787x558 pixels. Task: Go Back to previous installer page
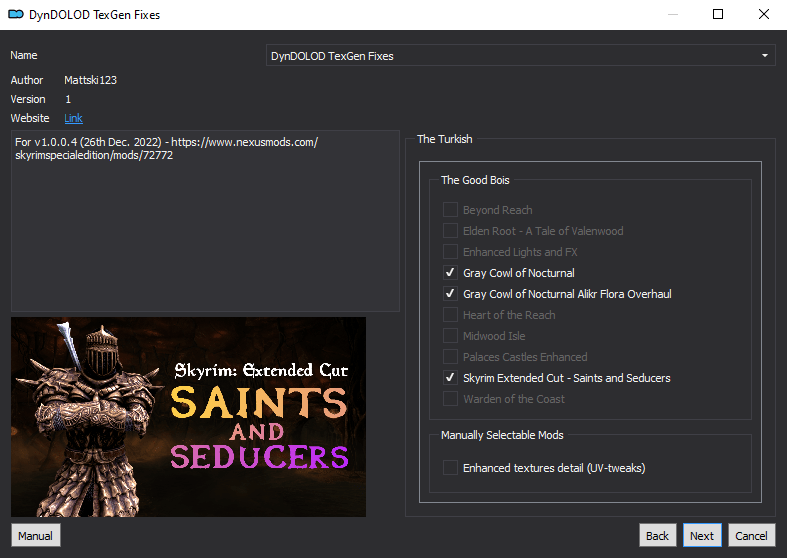point(658,535)
